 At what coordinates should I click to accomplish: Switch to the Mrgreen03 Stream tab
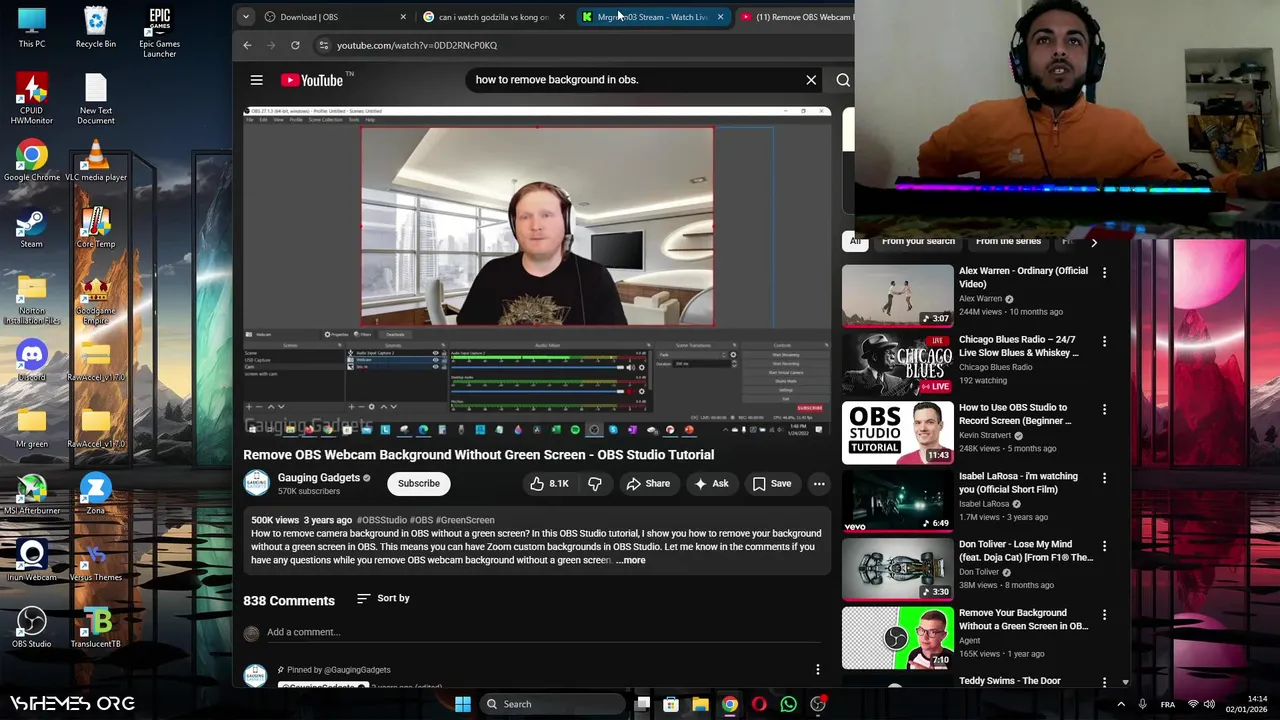(x=645, y=17)
